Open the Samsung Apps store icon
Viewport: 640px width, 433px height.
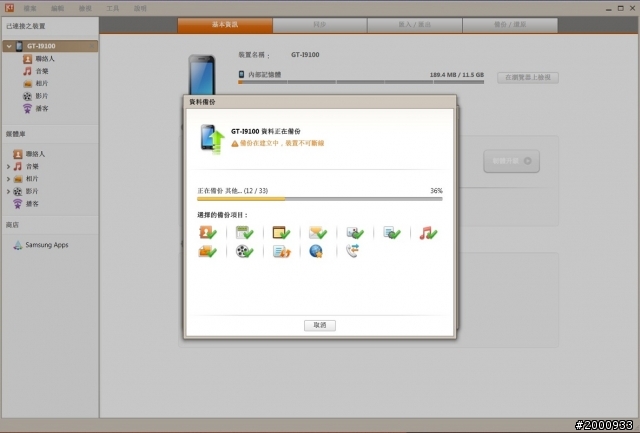pos(18,245)
